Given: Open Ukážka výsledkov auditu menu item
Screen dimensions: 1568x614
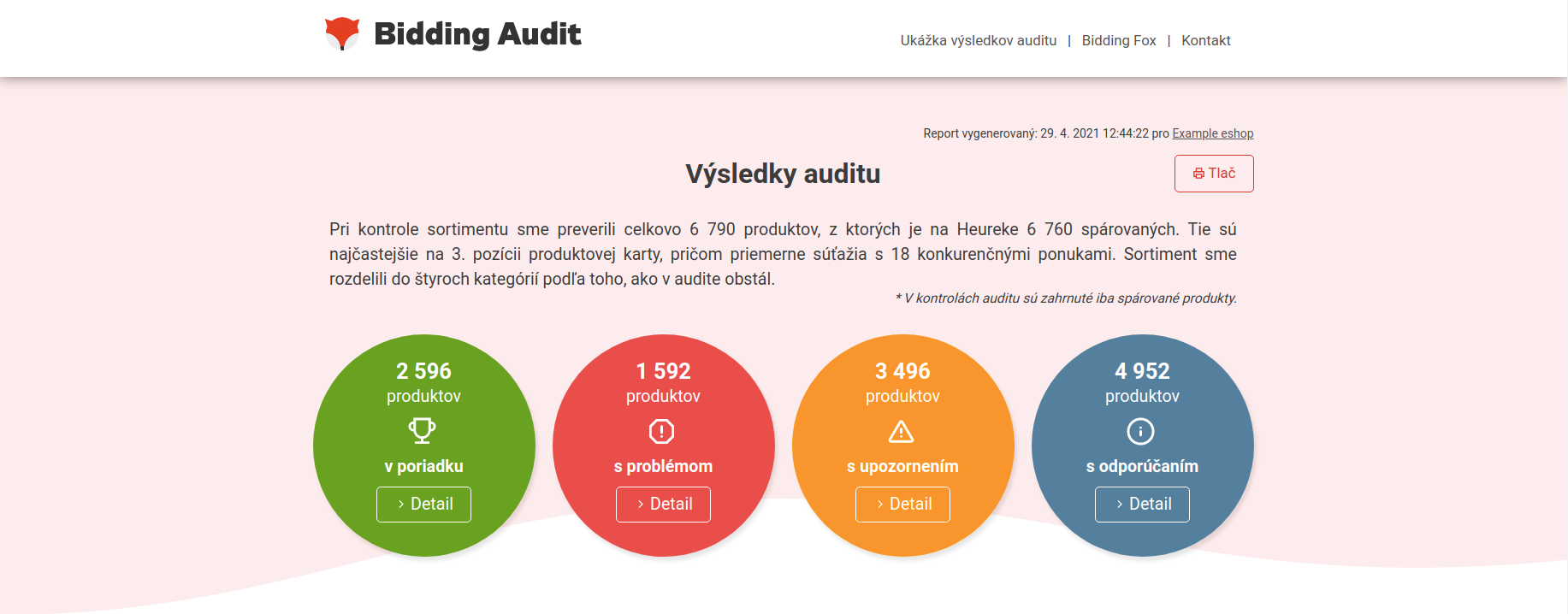Looking at the screenshot, I should coord(979,40).
